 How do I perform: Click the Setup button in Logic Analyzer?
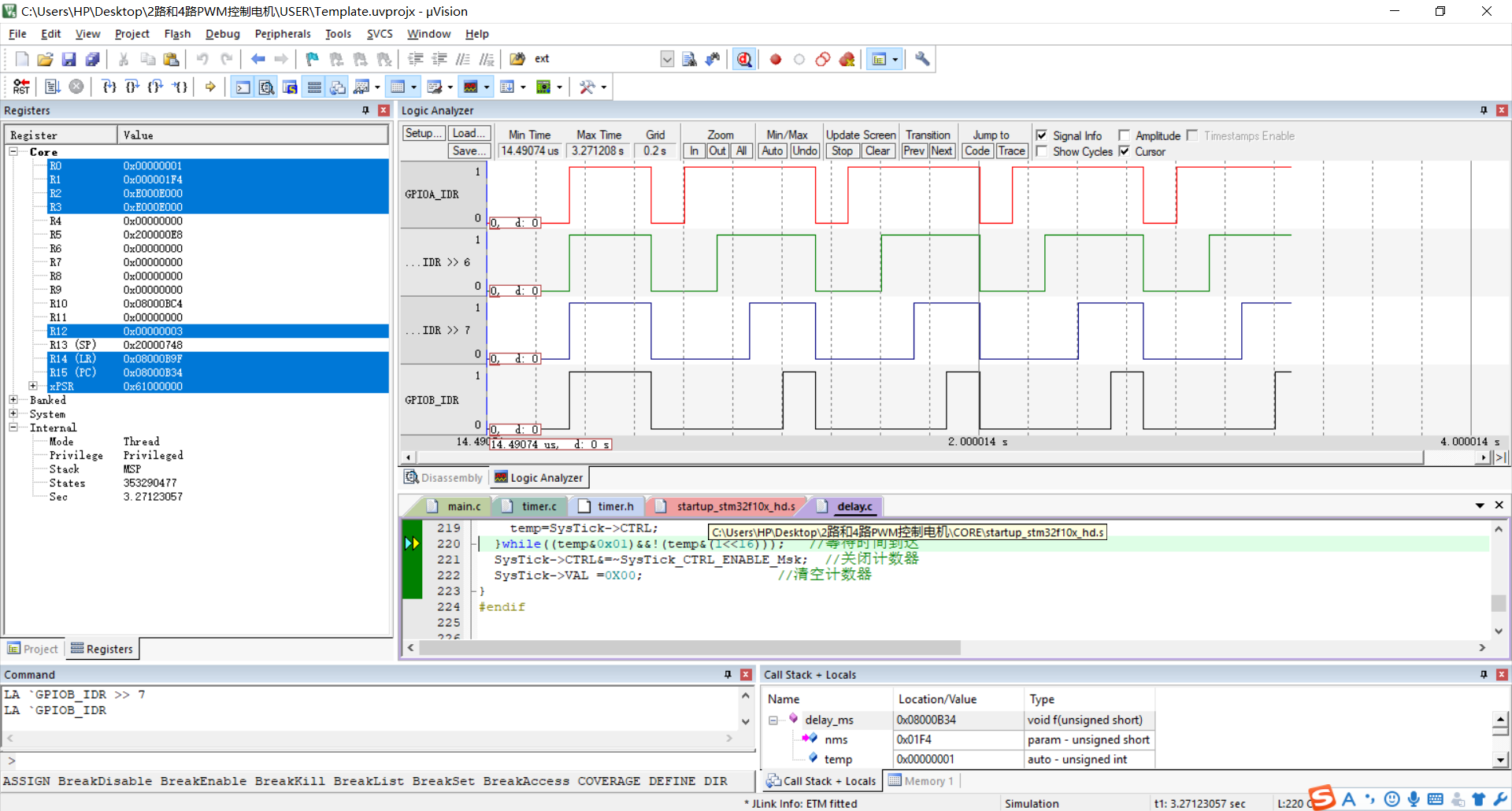click(423, 133)
